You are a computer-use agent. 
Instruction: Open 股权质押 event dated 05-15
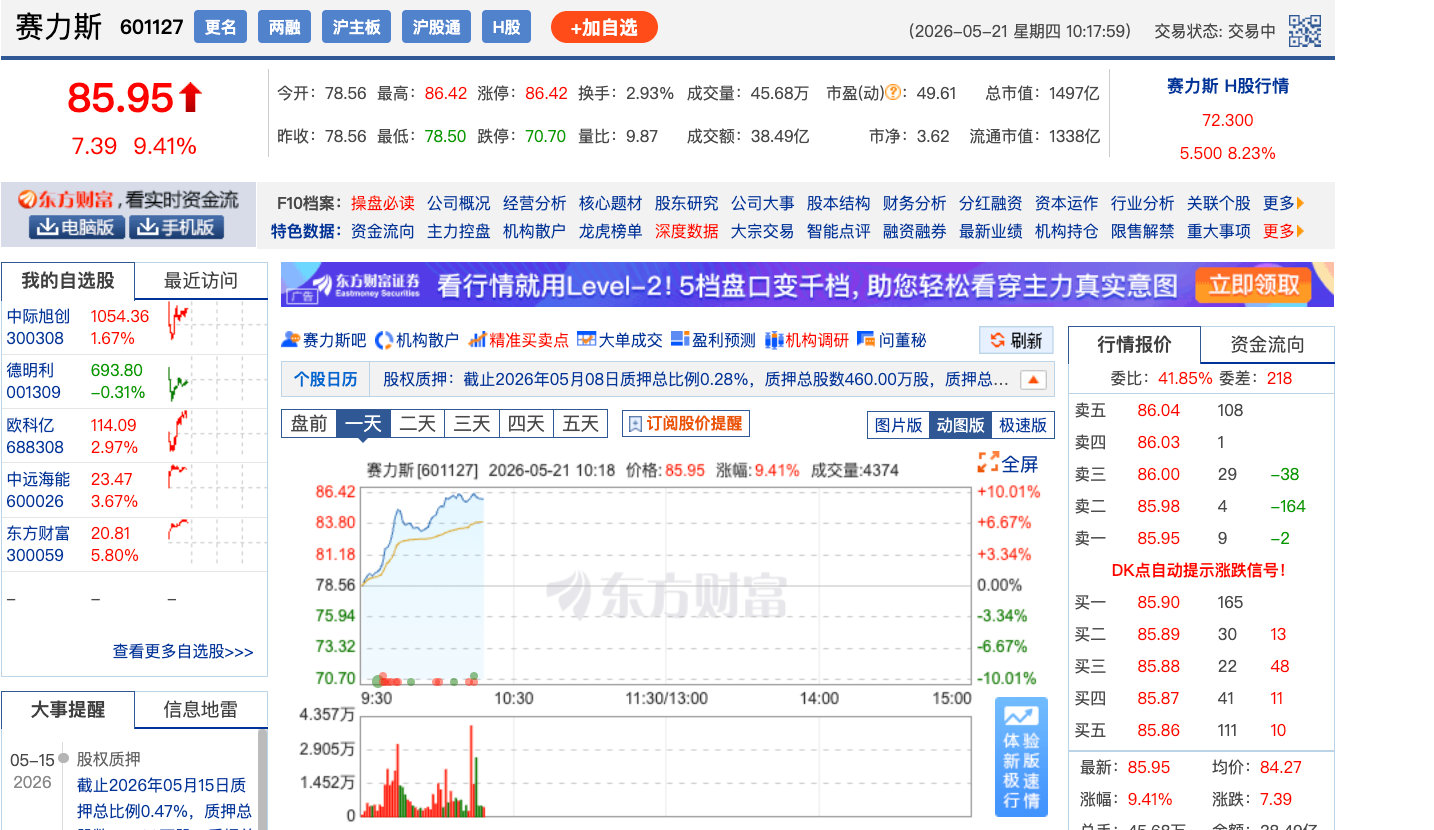pos(108,759)
